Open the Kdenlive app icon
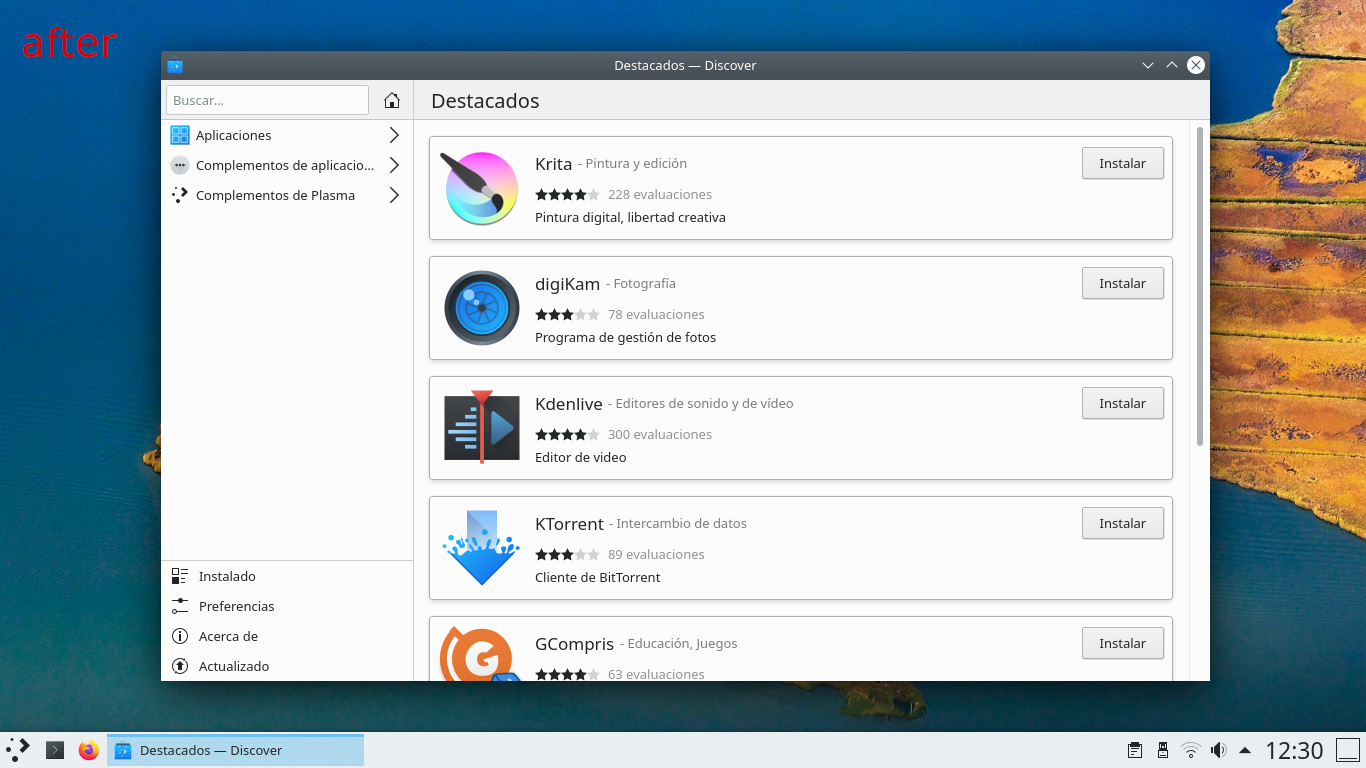 coord(482,428)
